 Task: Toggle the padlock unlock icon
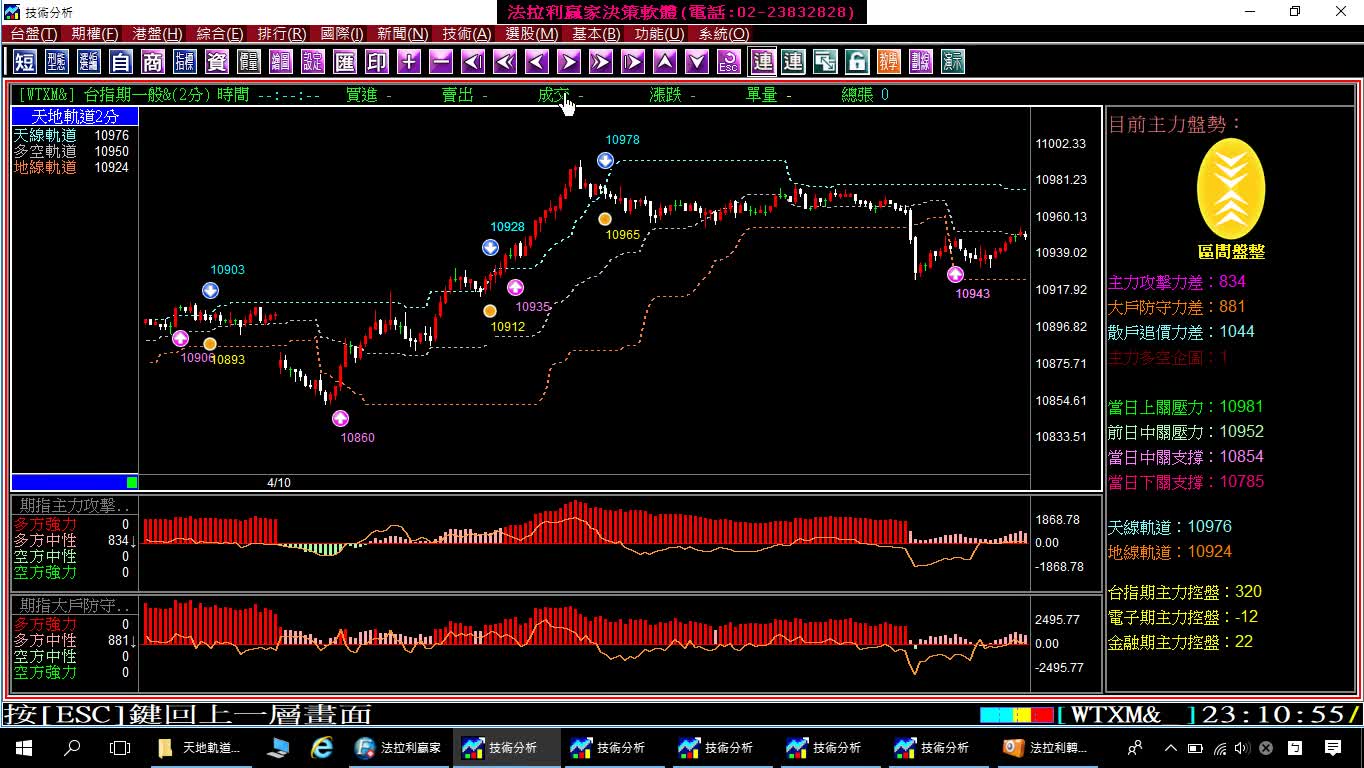[x=857, y=62]
